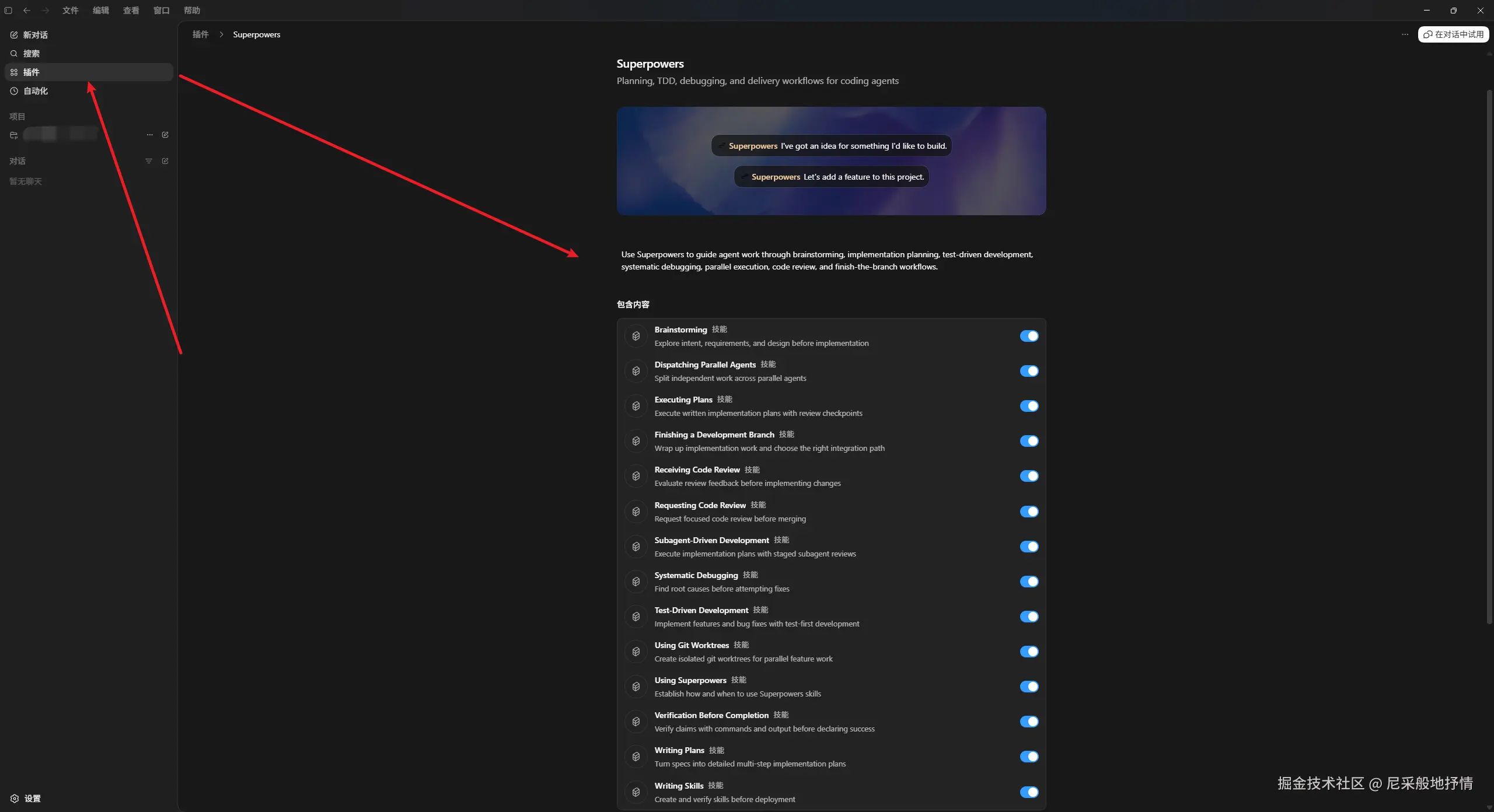
Task: Create new chat in the project row
Action: (165, 135)
